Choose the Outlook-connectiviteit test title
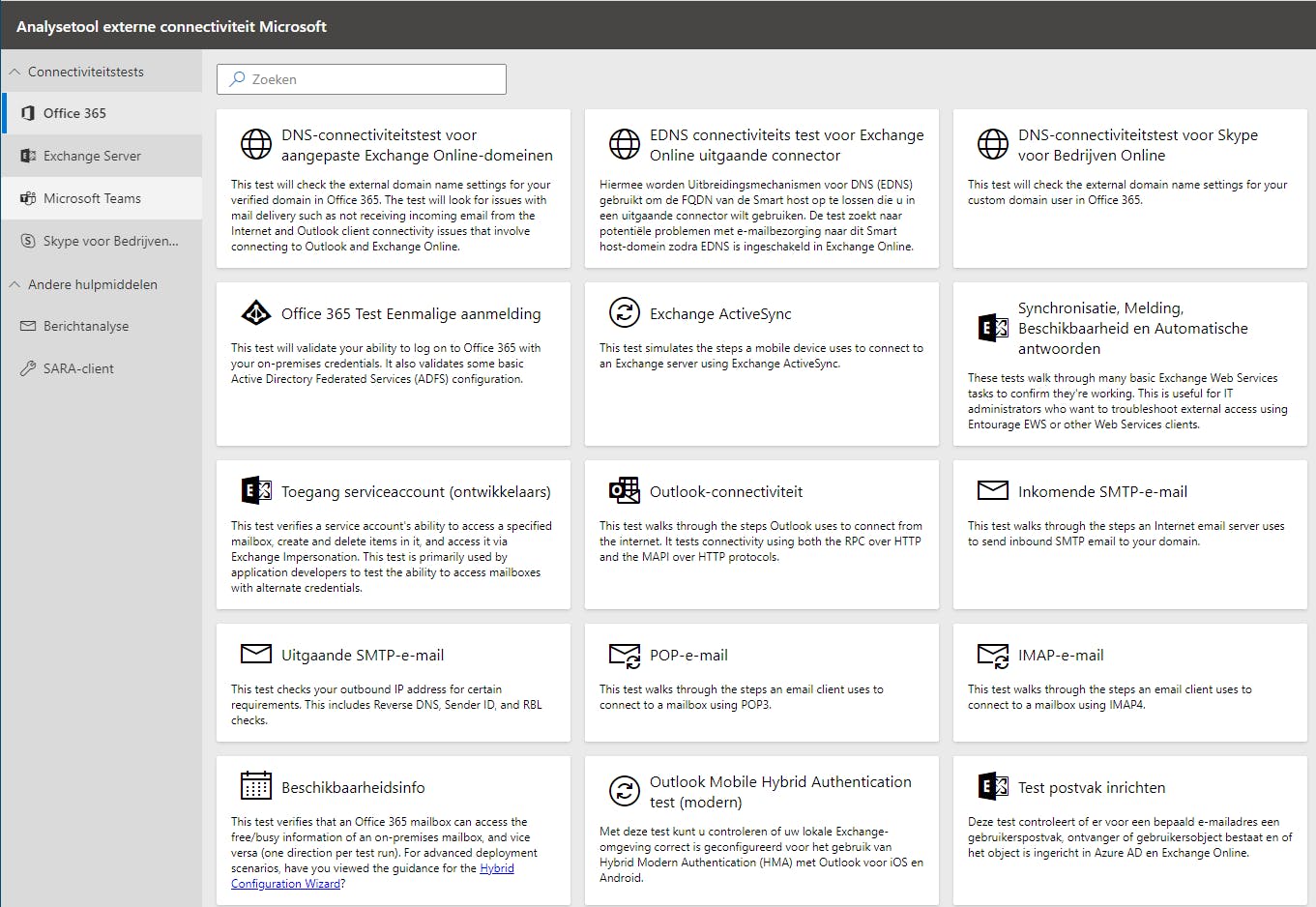Image resolution: width=1316 pixels, height=907 pixels. 726,491
